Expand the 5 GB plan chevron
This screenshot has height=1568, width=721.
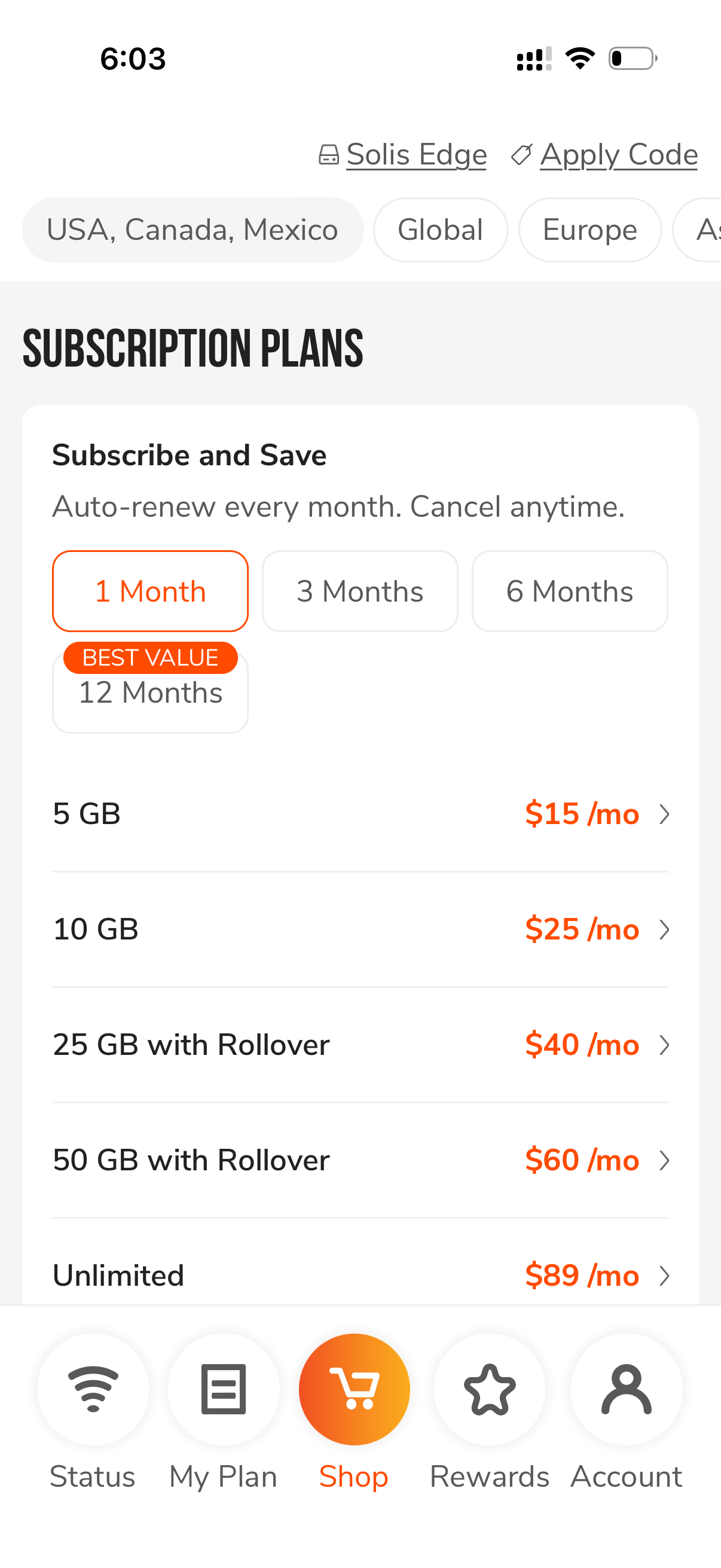tap(664, 814)
